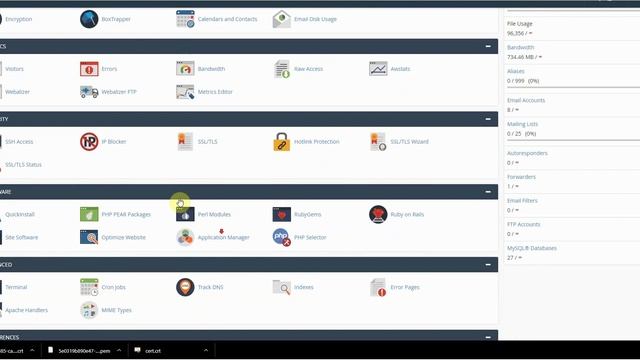Open the Ruby on Rails icon
The width and height of the screenshot is (640, 360).
click(x=378, y=214)
